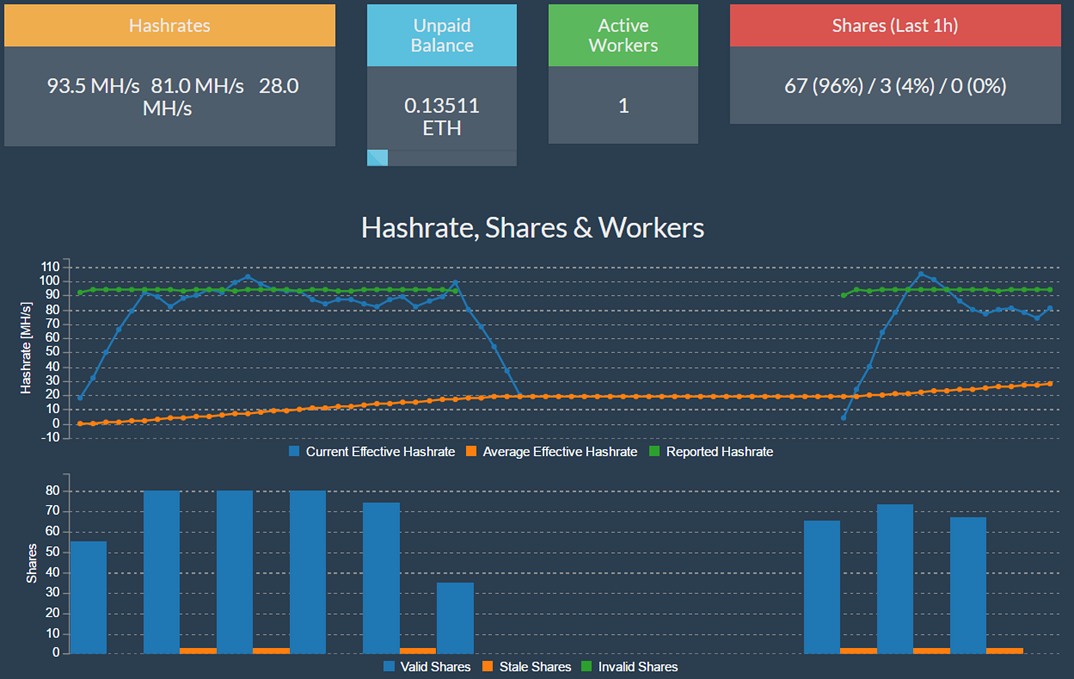
Task: Toggle Current Effective Hashrate legend item
Action: tap(371, 452)
